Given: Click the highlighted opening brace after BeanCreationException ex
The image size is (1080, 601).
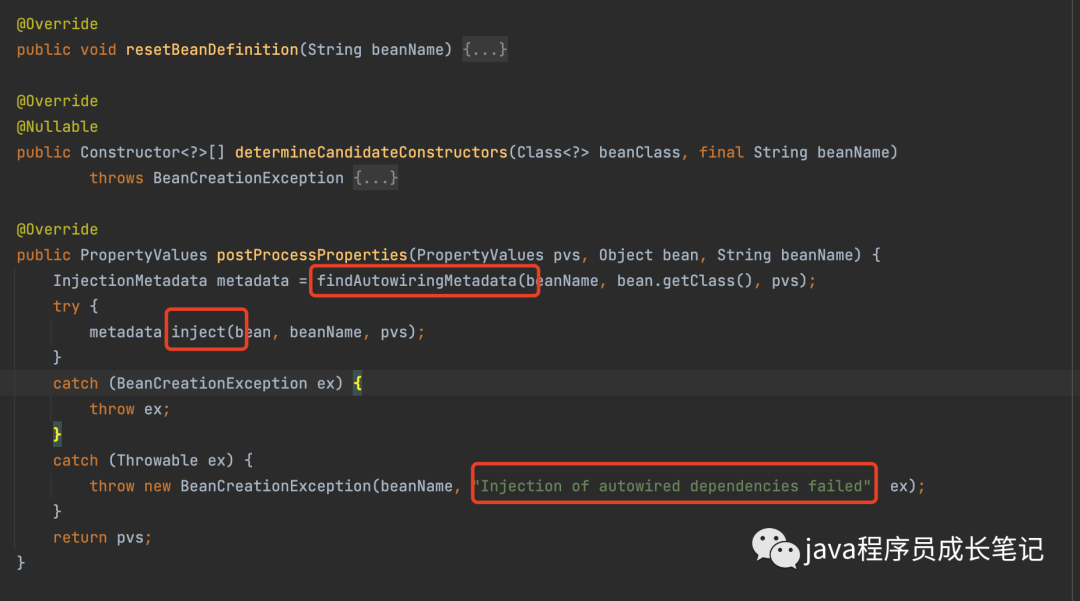Looking at the screenshot, I should pyautogui.click(x=357, y=384).
